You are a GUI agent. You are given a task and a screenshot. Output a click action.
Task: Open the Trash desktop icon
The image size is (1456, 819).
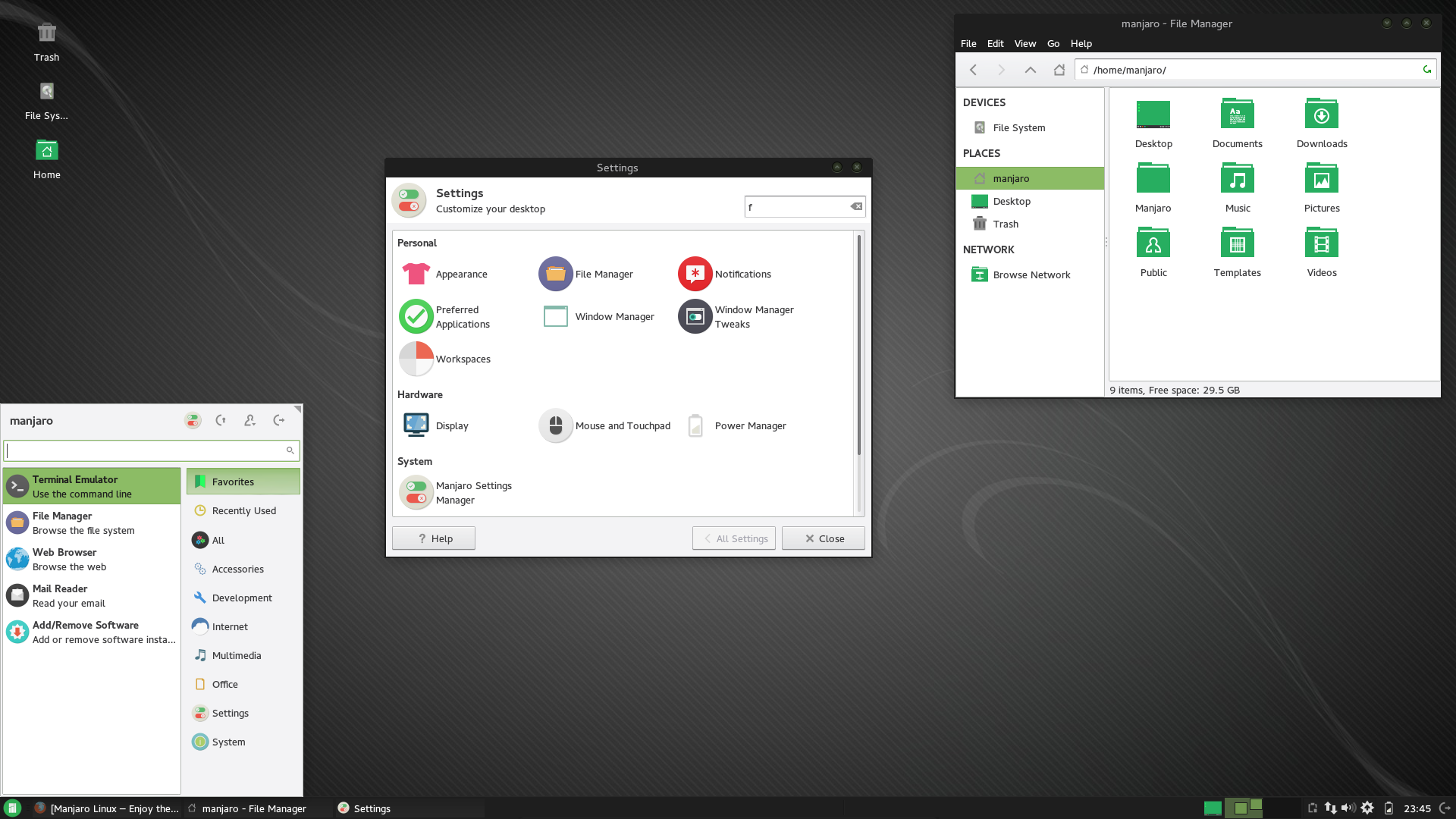pyautogui.click(x=46, y=42)
